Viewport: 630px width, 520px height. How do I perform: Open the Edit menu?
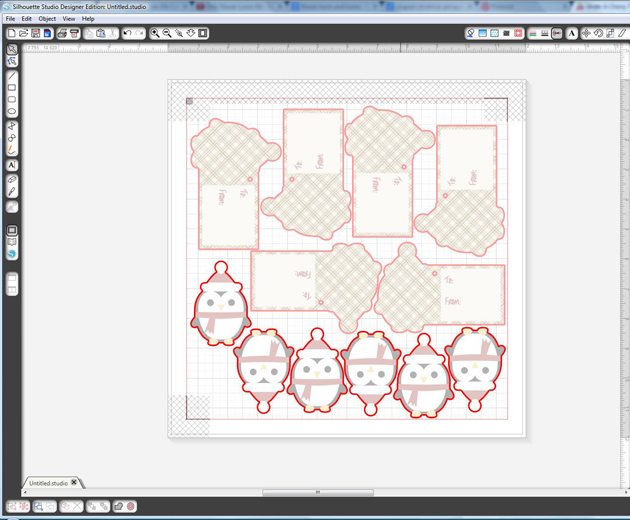[27, 18]
